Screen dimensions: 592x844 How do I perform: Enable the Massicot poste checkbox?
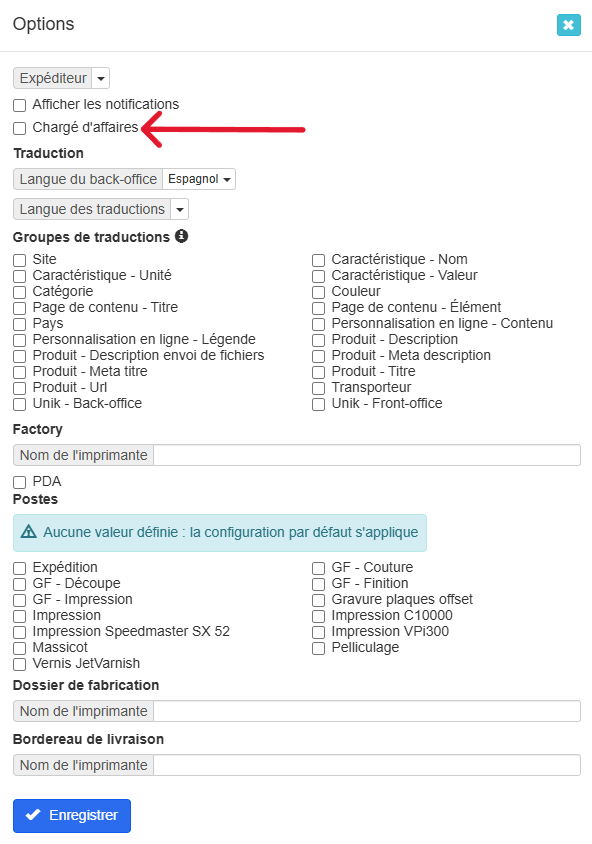[20, 648]
